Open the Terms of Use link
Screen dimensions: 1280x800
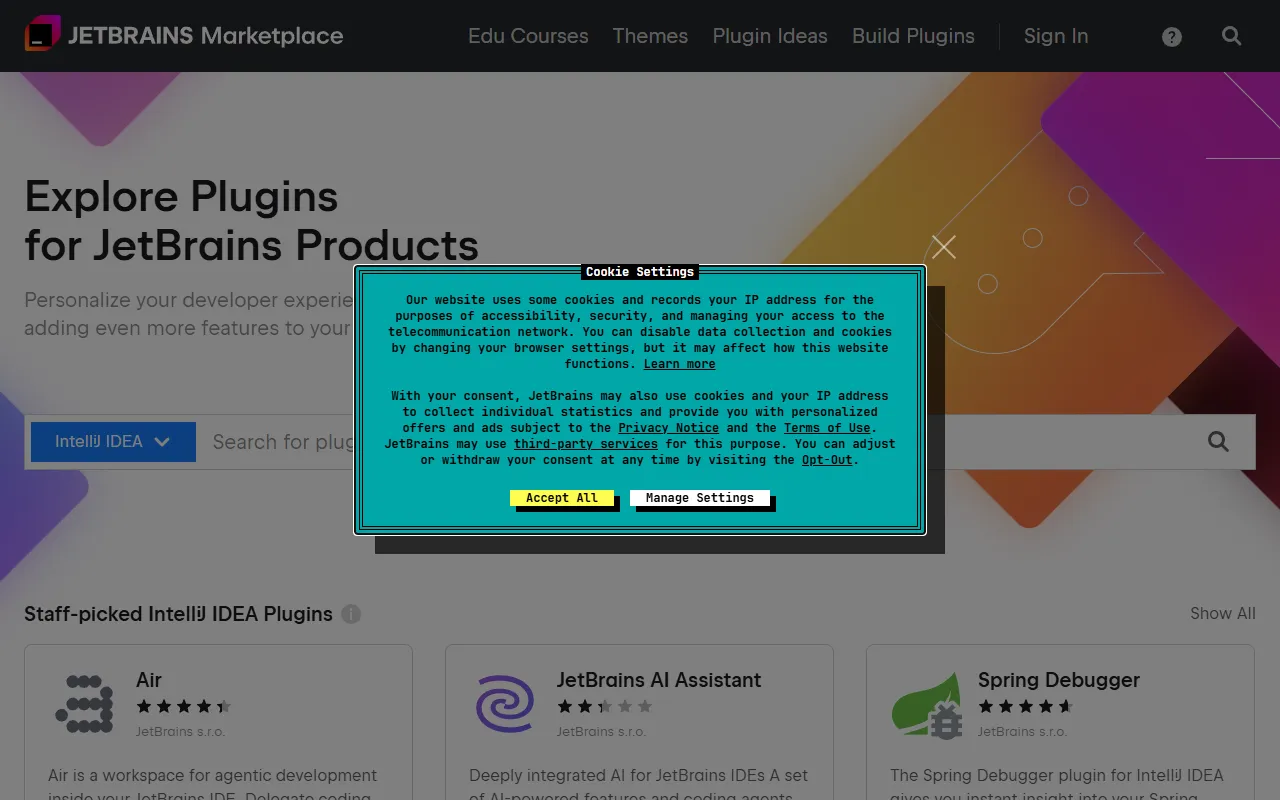827,428
